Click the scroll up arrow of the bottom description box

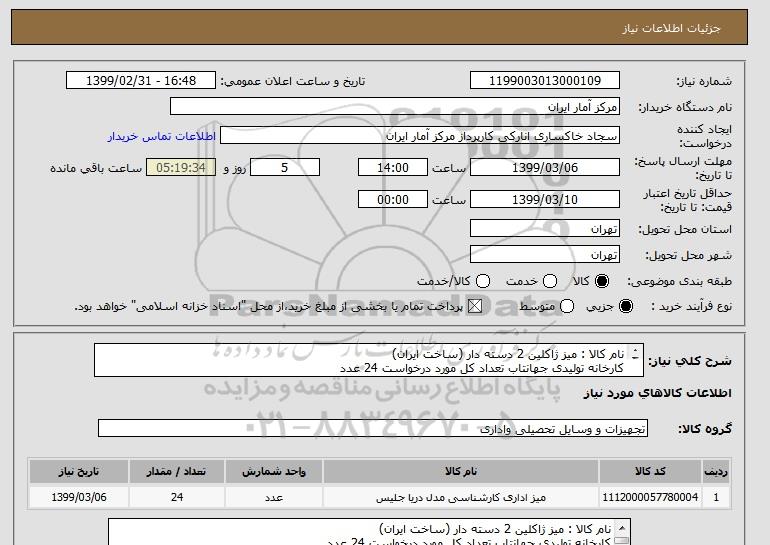point(622,528)
